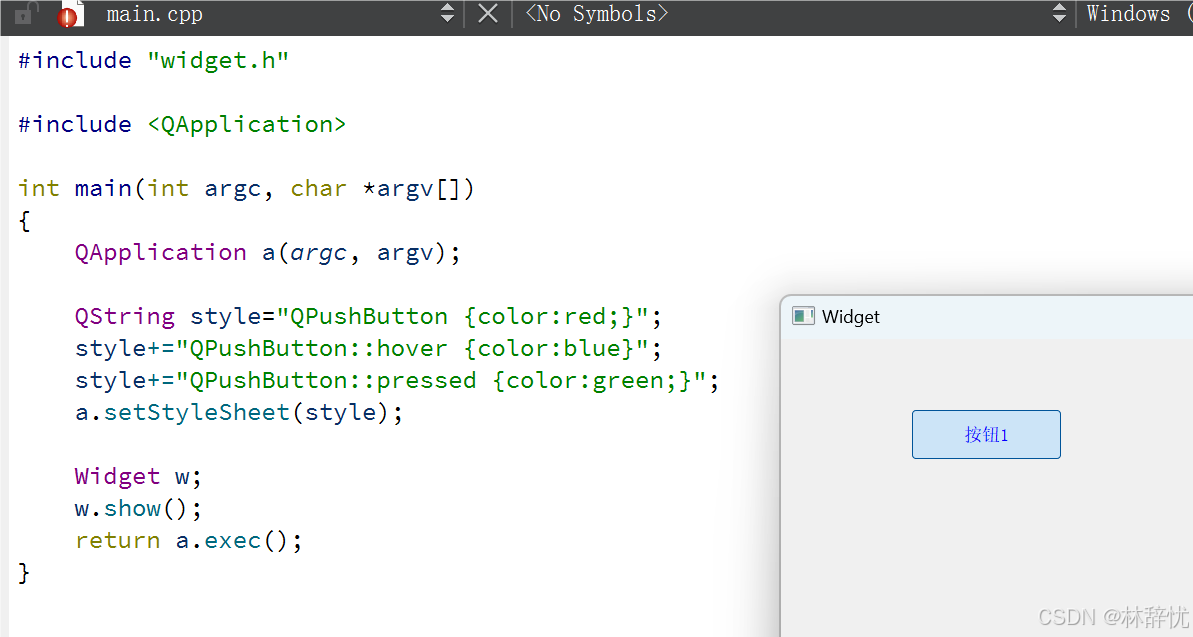The height and width of the screenshot is (637, 1193).
Task: Click the show() call in the code
Action: pyautogui.click(x=145, y=508)
